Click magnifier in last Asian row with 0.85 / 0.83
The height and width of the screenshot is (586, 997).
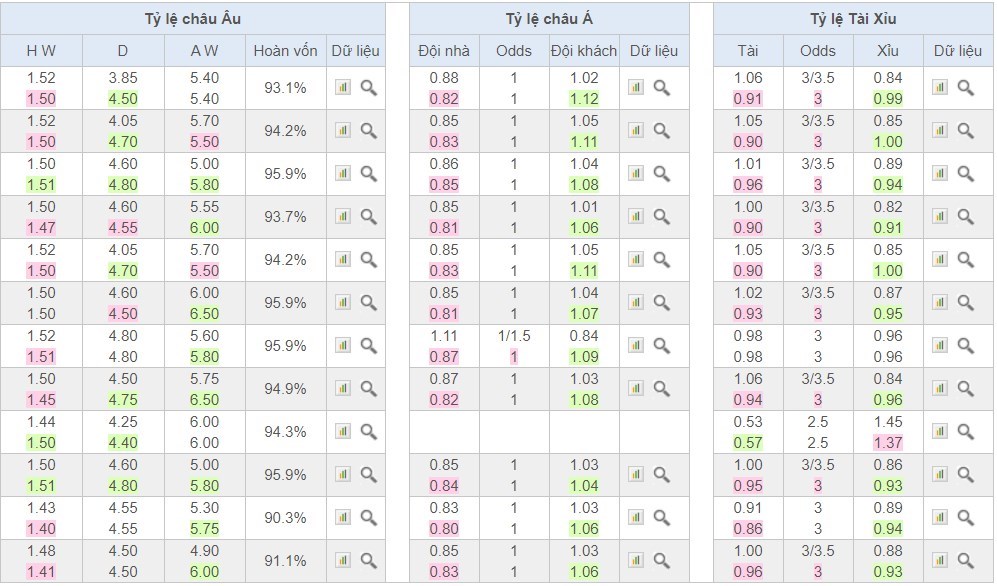click(x=662, y=560)
